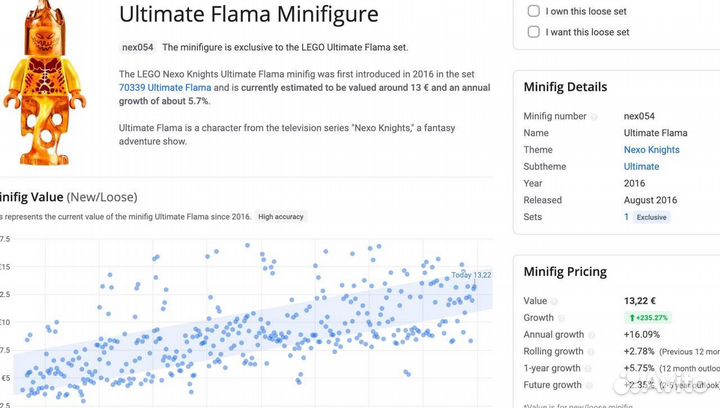Screen dimensions: 720x408
Task: Click info icon next to Annual growth
Action: [x=589, y=335]
